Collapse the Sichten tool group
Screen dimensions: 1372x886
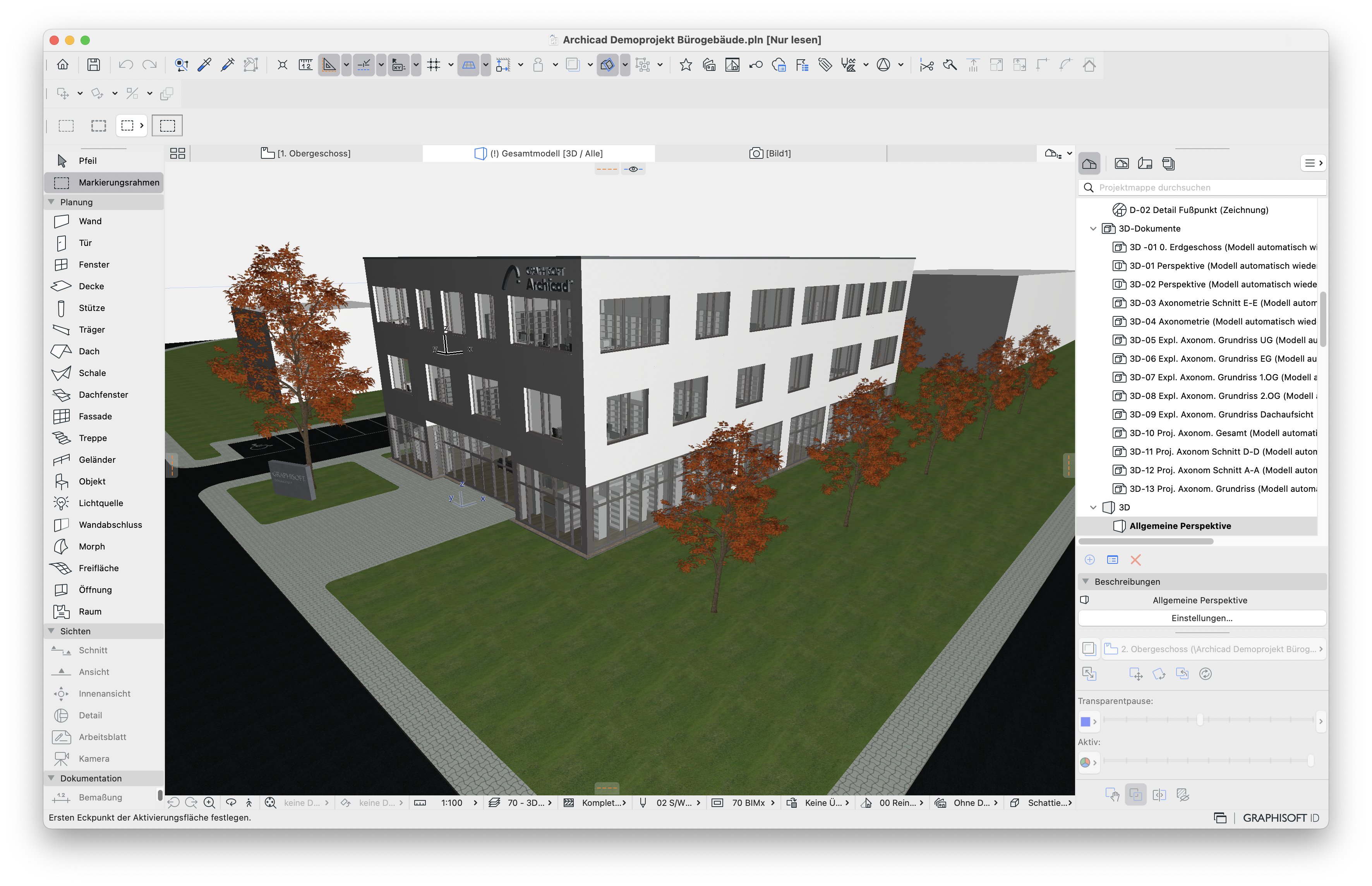pyautogui.click(x=51, y=631)
